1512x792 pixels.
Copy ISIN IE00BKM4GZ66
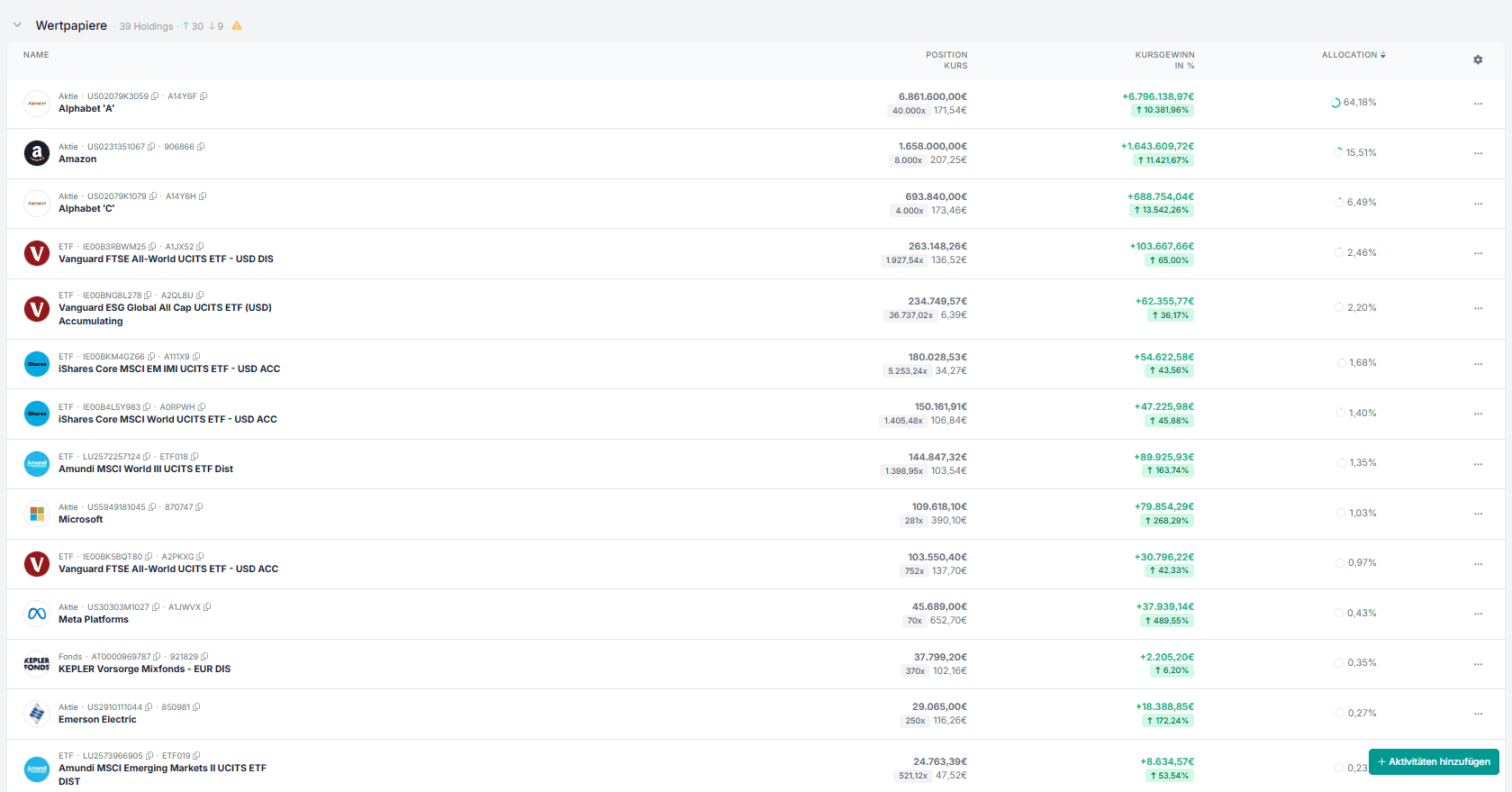coord(151,357)
